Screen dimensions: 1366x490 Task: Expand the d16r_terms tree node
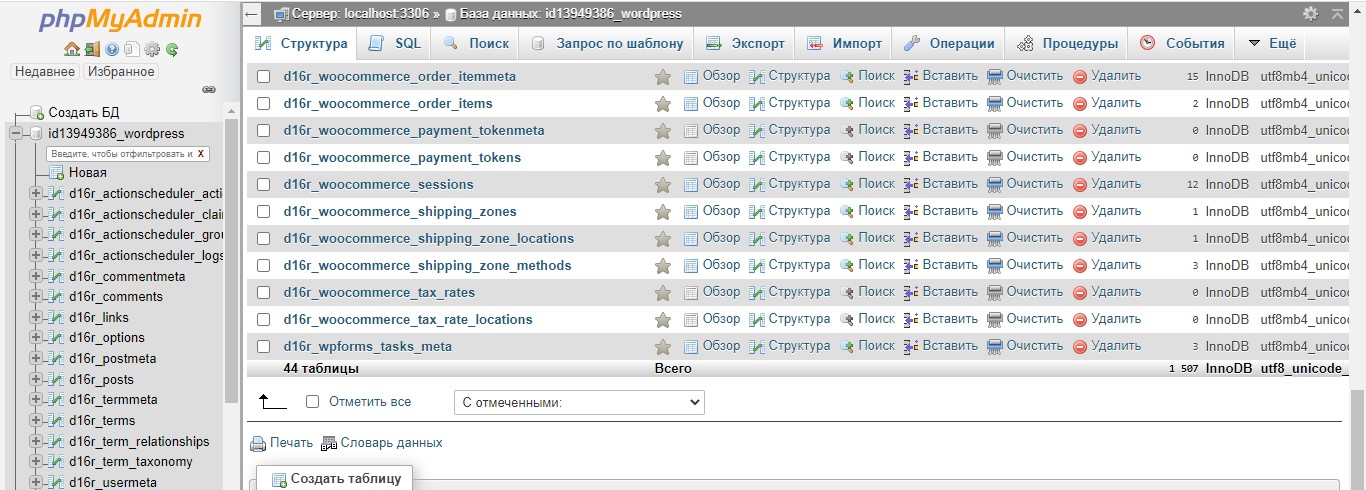point(36,420)
